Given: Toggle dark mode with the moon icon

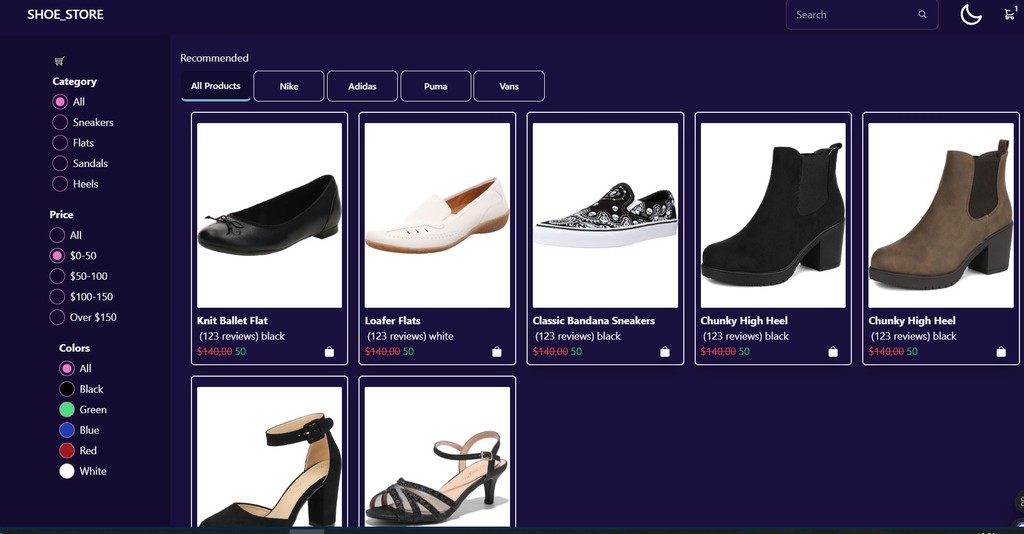Looking at the screenshot, I should point(970,14).
